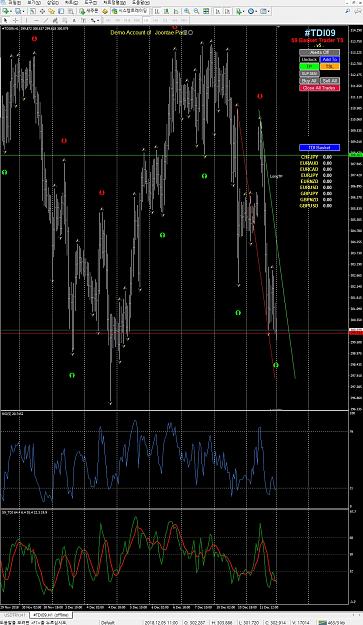Click the GBPUSD basket row
Screen dimensions: 363x625
click(316, 206)
